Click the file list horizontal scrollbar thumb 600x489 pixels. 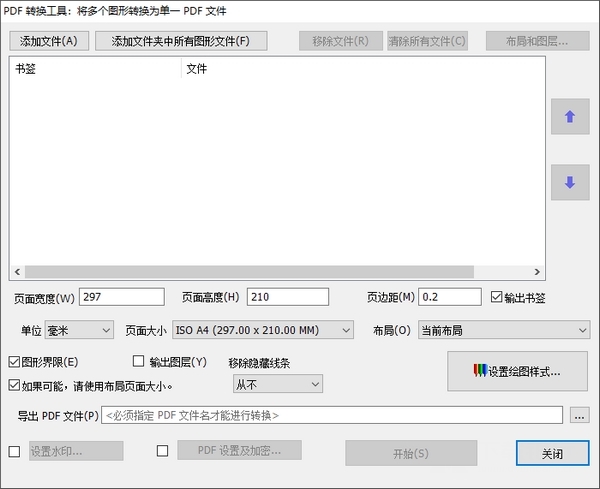[x=249, y=272]
